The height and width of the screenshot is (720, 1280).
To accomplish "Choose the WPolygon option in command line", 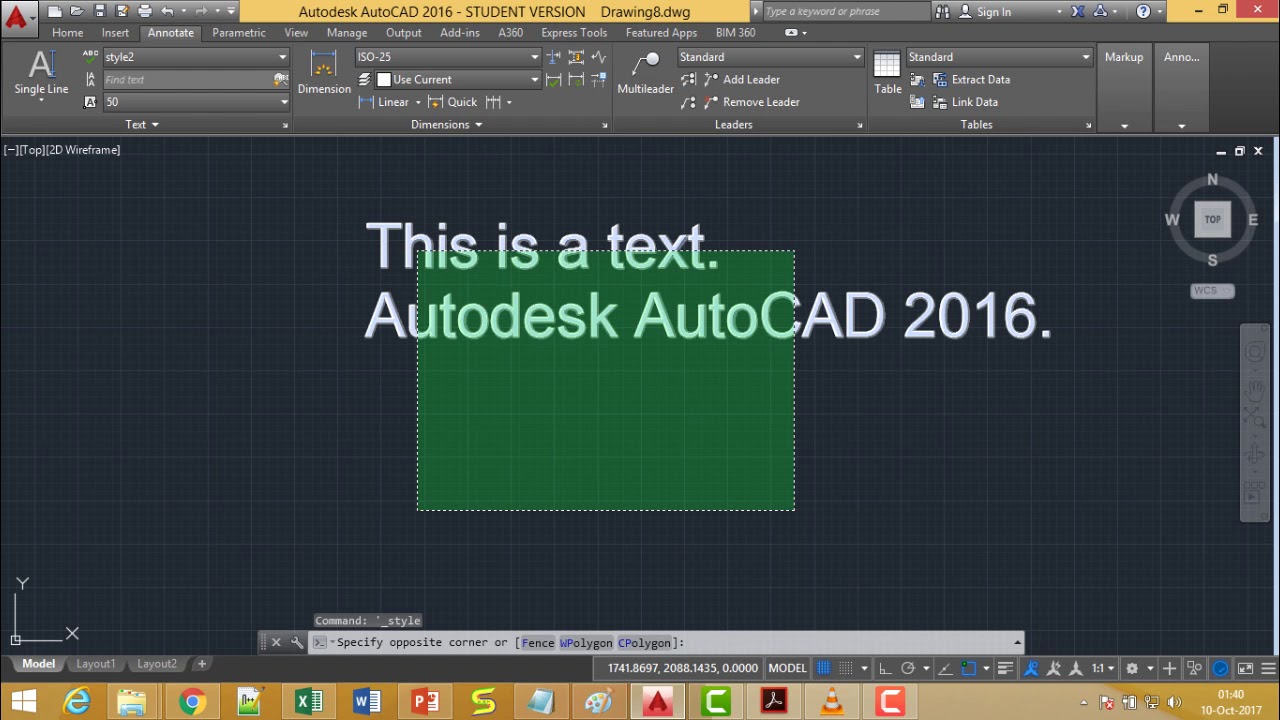I will (586, 643).
